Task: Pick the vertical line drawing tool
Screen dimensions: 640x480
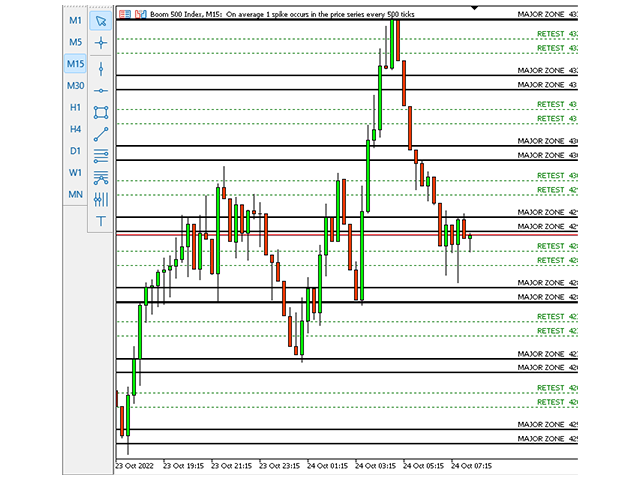Action: [101, 69]
